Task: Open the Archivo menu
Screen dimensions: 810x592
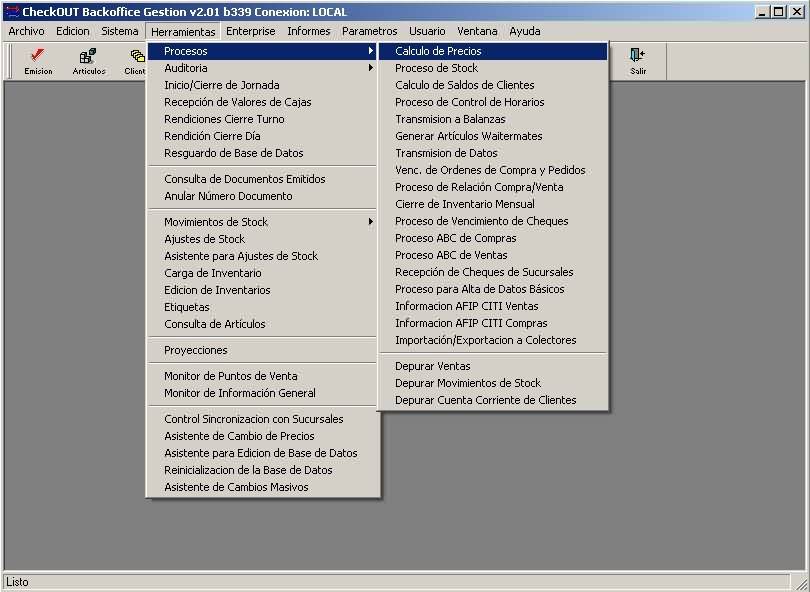Action: pyautogui.click(x=26, y=31)
